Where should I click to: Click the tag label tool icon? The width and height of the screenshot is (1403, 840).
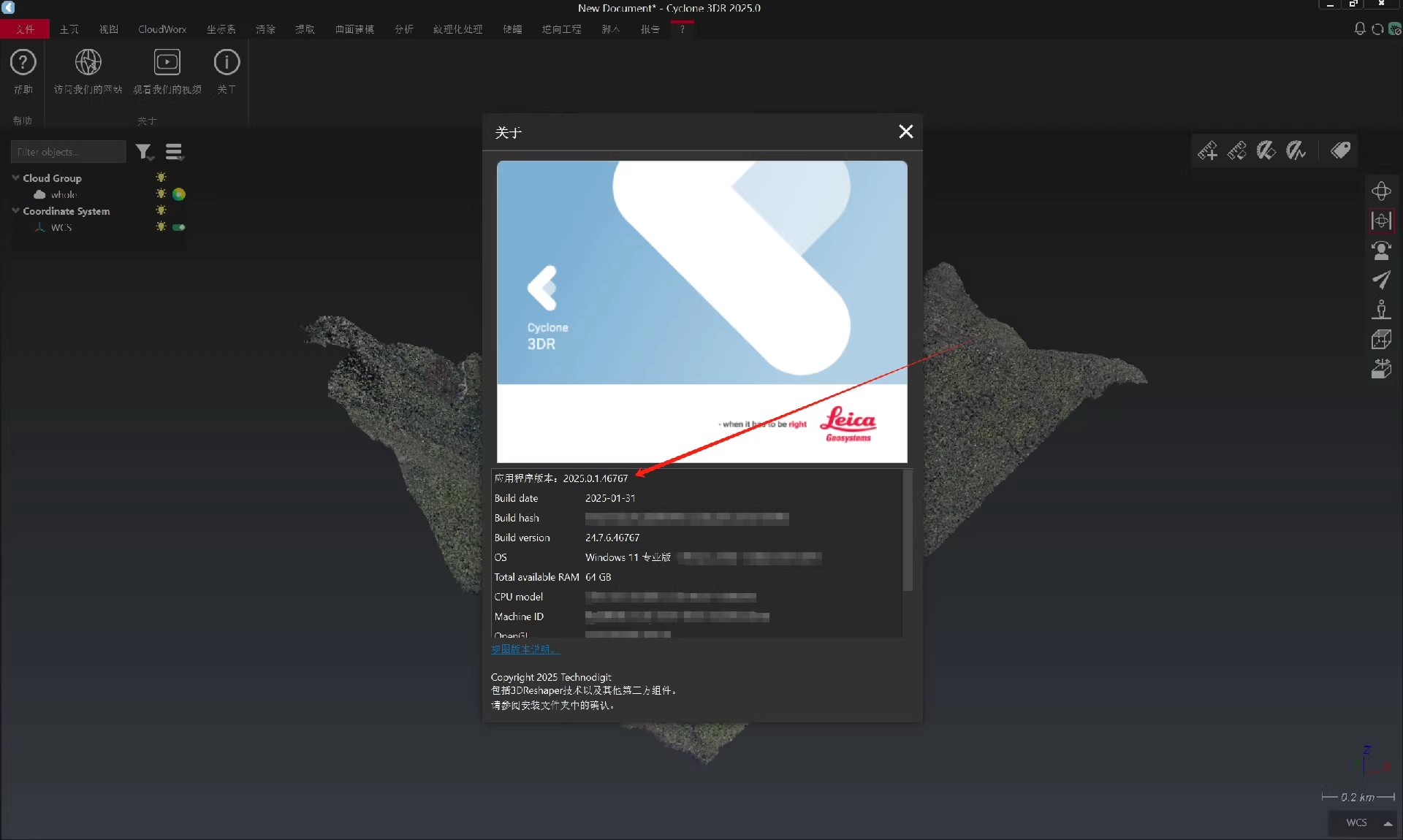(x=1340, y=151)
